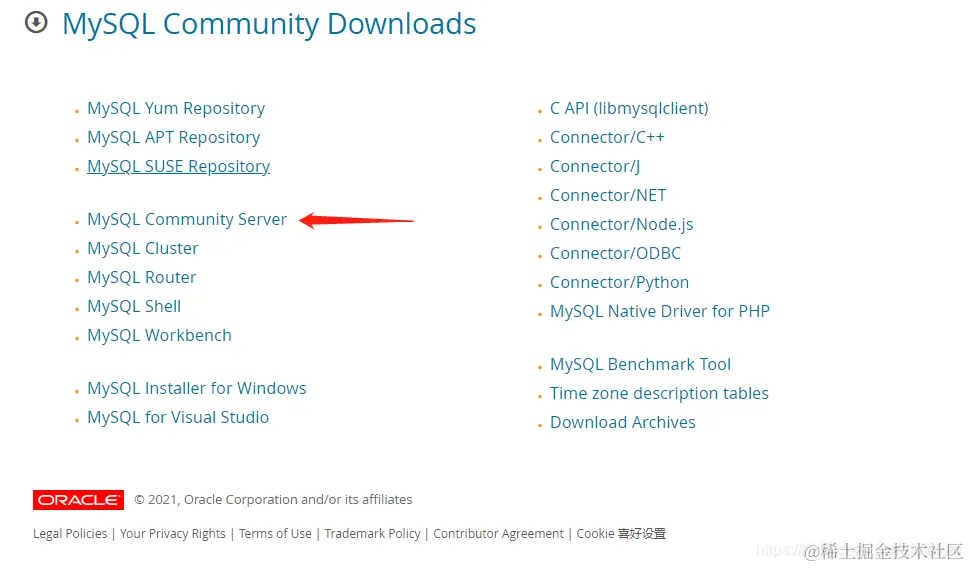Open MySQL Yum Repository link
The image size is (970, 568).
(176, 108)
